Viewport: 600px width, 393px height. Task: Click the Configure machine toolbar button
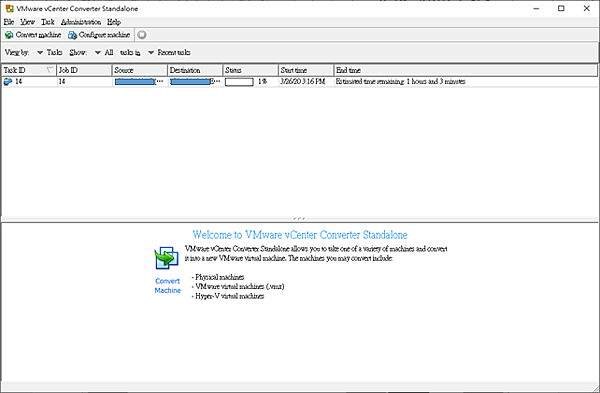pyautogui.click(x=99, y=35)
